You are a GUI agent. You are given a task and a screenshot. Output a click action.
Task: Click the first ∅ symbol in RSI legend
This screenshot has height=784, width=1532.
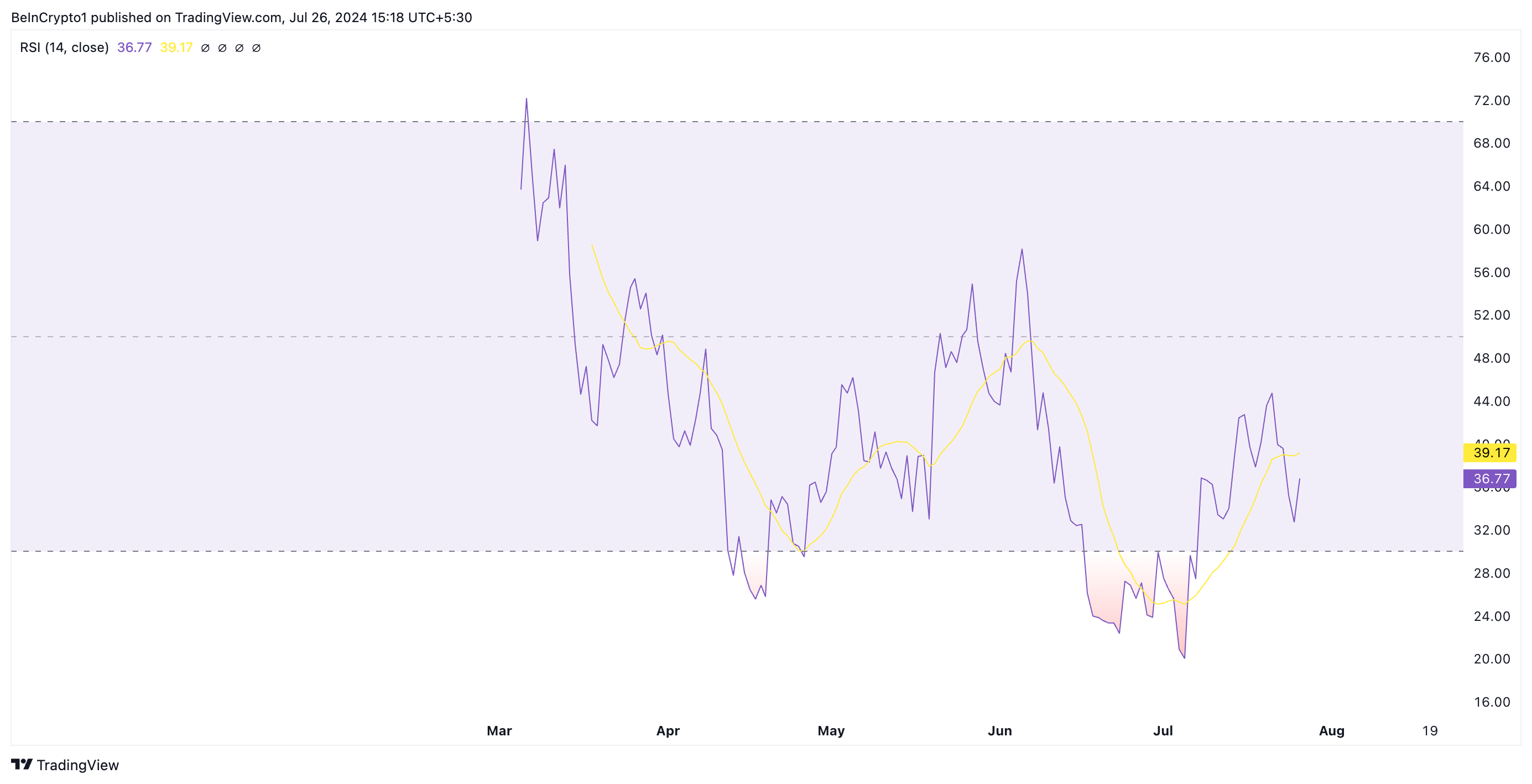205,48
